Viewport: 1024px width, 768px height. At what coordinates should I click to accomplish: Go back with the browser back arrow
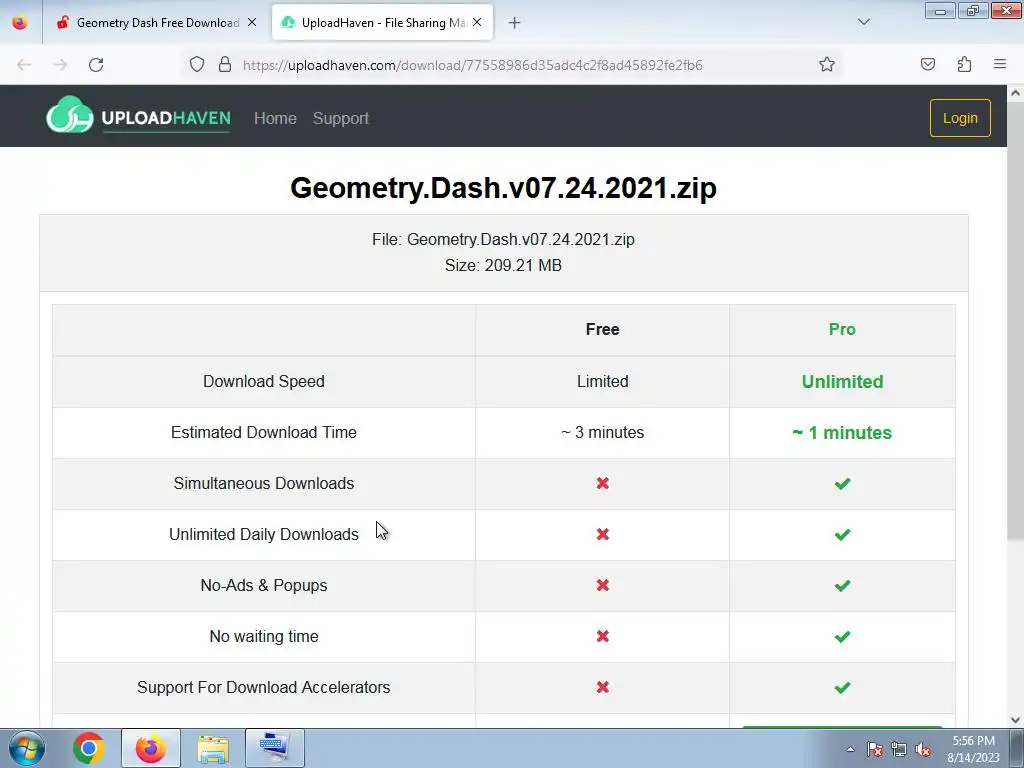click(x=24, y=65)
